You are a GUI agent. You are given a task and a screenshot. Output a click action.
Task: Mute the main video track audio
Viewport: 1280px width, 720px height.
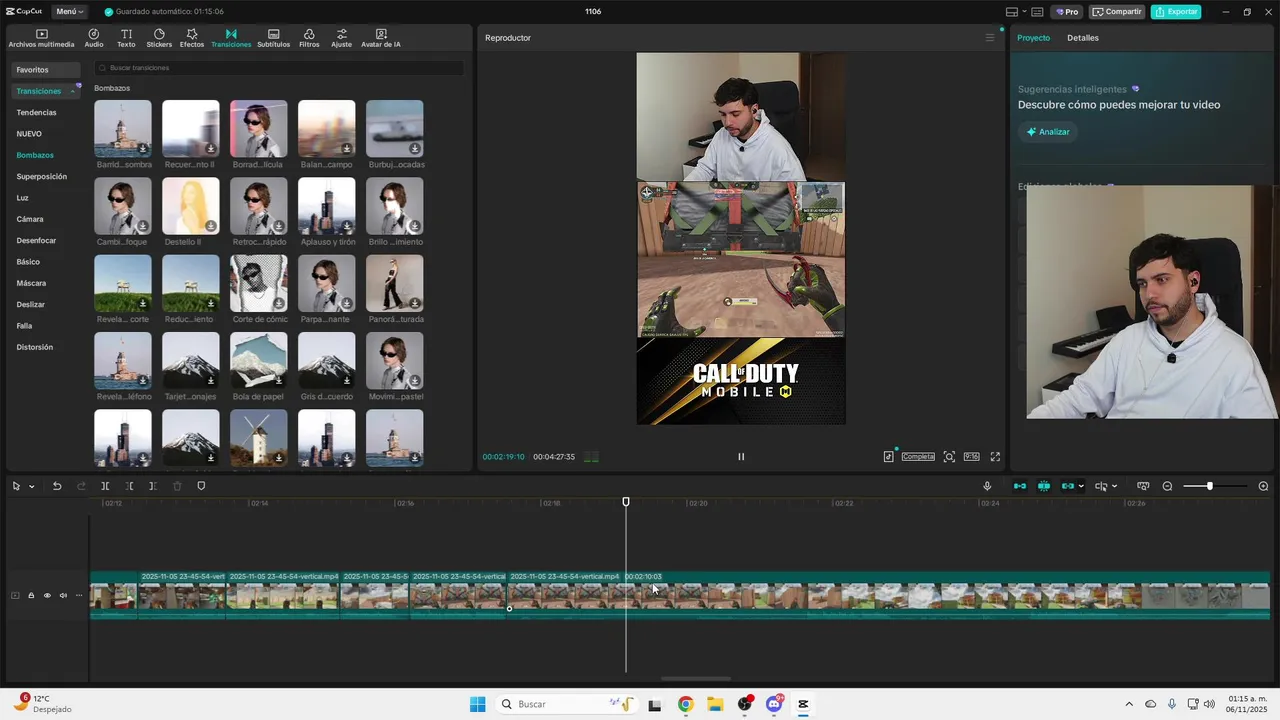(x=63, y=595)
